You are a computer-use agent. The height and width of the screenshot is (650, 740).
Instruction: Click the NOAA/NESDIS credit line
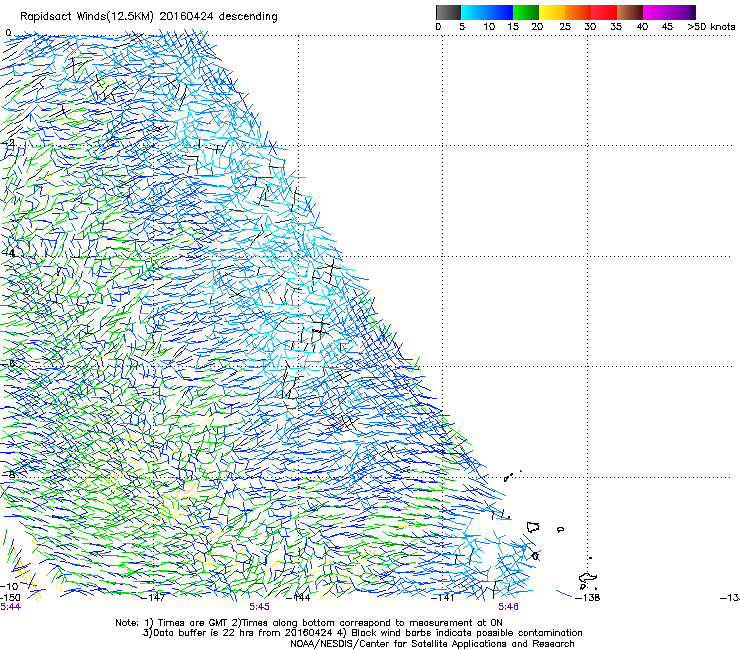(432, 644)
